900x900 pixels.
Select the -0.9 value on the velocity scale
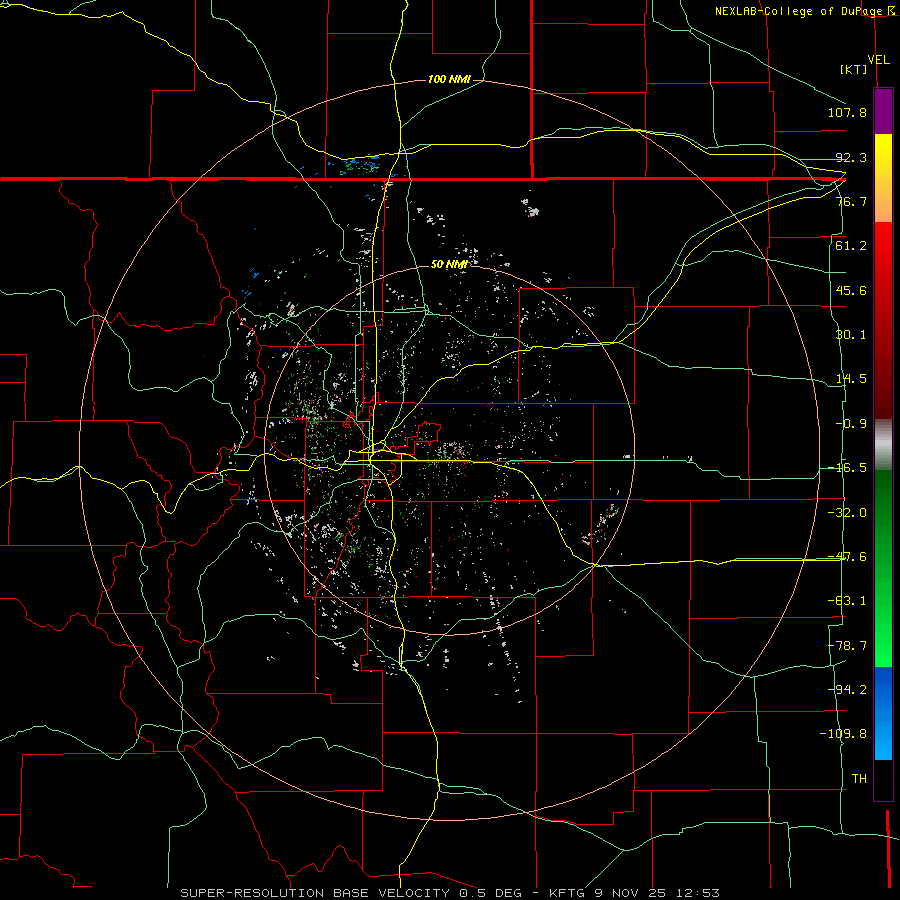[851, 424]
